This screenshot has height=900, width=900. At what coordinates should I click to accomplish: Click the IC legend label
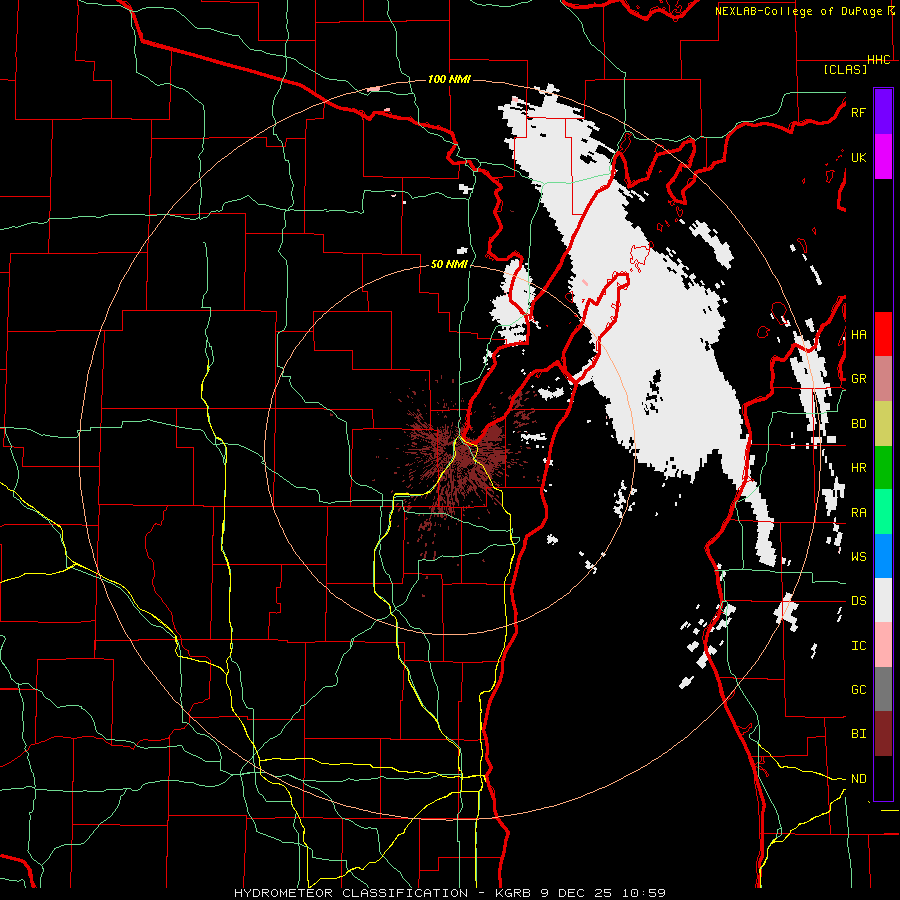(x=858, y=646)
